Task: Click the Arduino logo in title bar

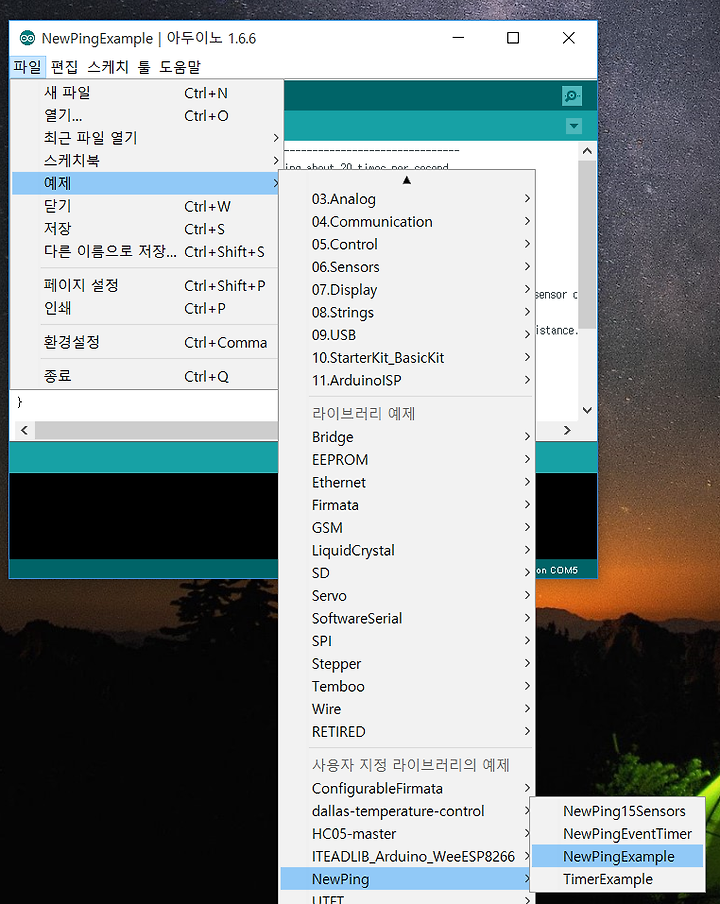Action: click(27, 38)
